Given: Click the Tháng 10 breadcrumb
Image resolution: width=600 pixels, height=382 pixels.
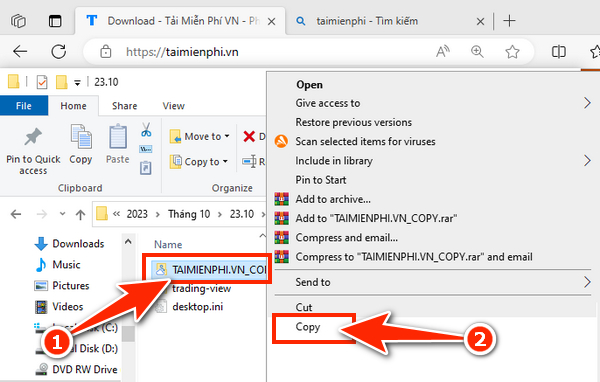Looking at the screenshot, I should (189, 214).
